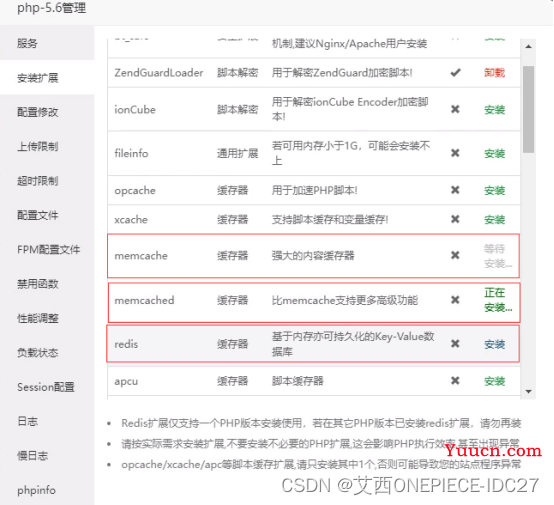Click the X status icon for apcu
Image resolution: width=554 pixels, height=505 pixels.
(455, 381)
